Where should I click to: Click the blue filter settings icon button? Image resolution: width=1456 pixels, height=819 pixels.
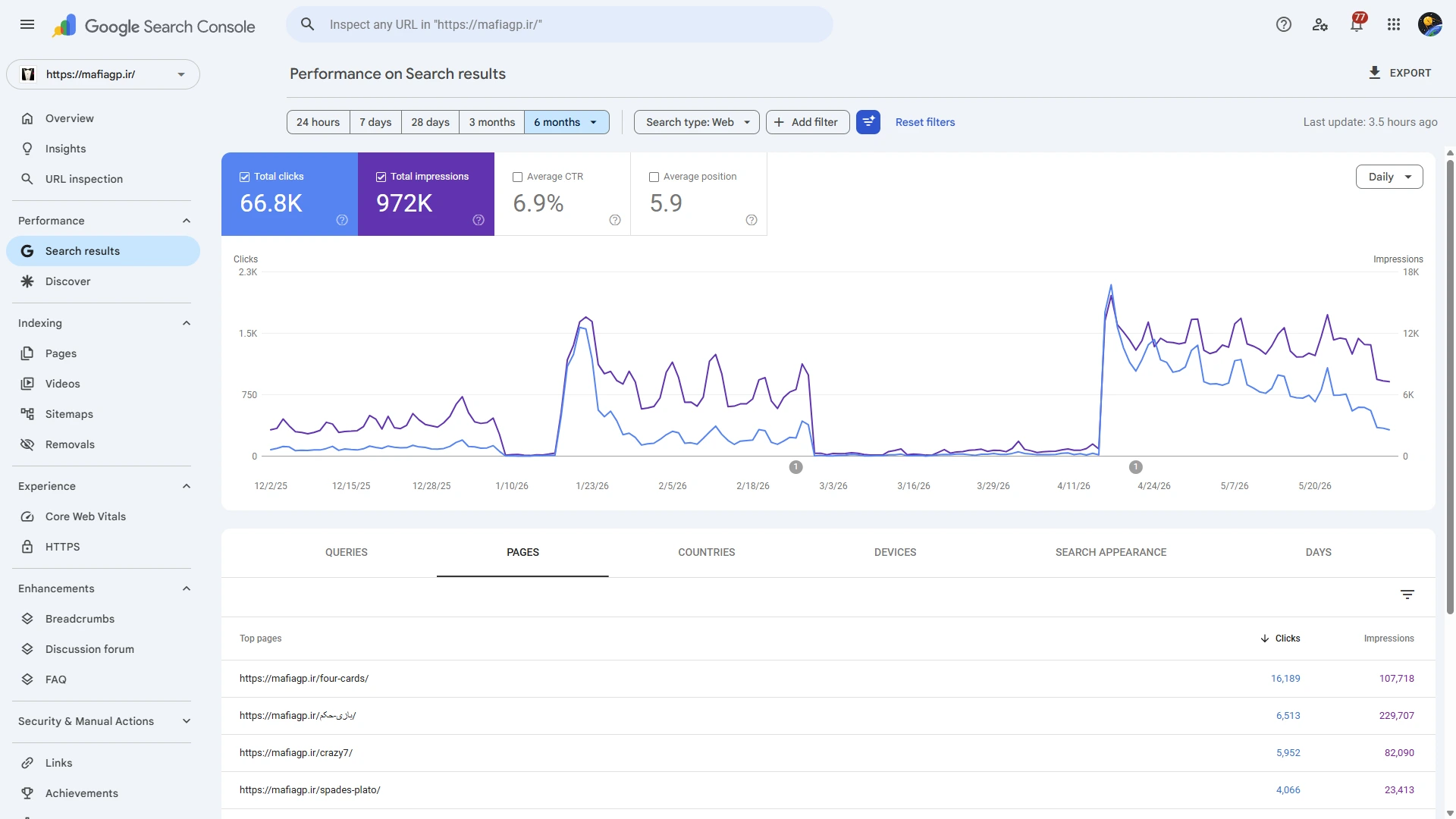coord(868,122)
